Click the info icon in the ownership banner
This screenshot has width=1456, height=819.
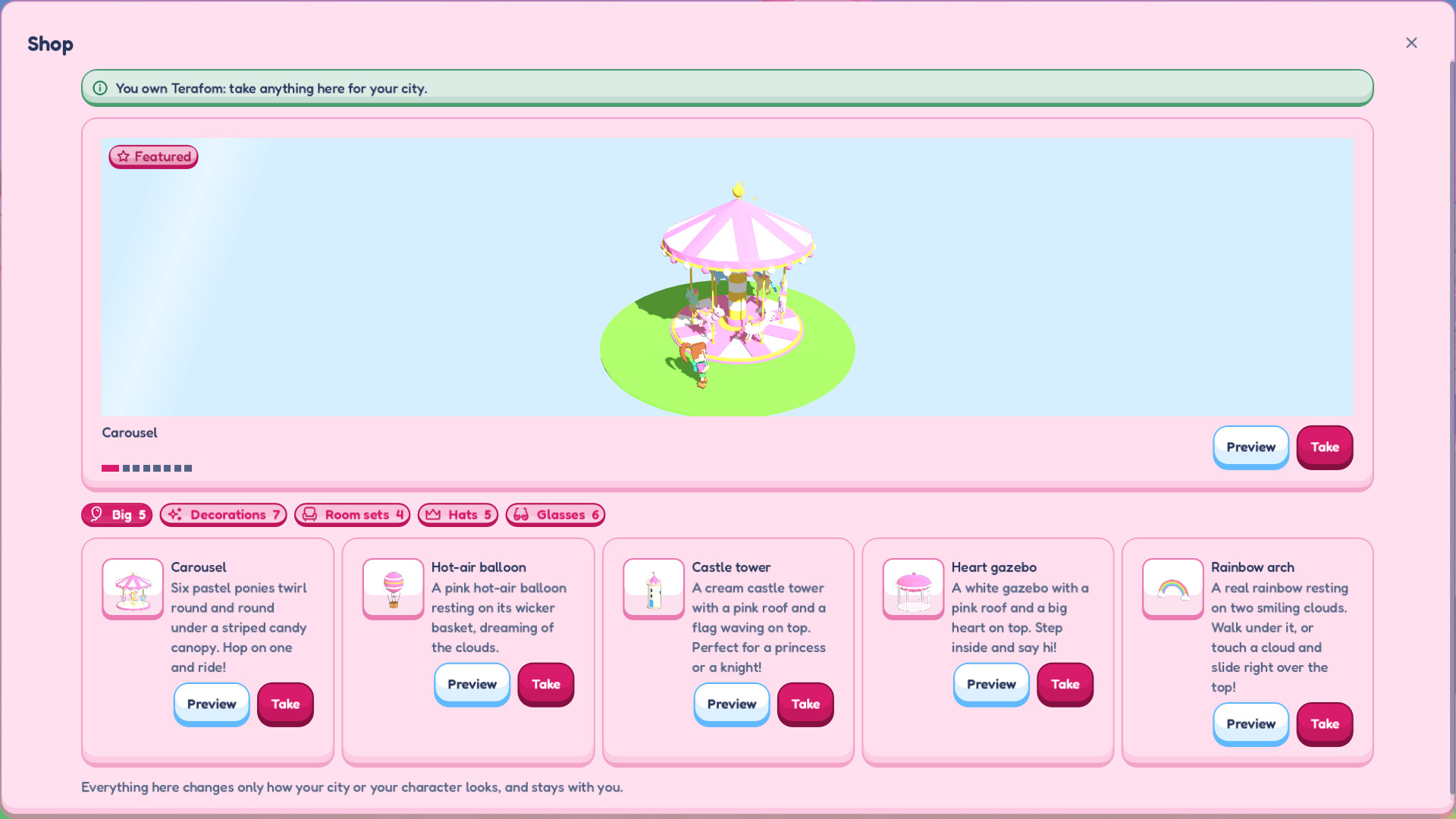coord(100,88)
